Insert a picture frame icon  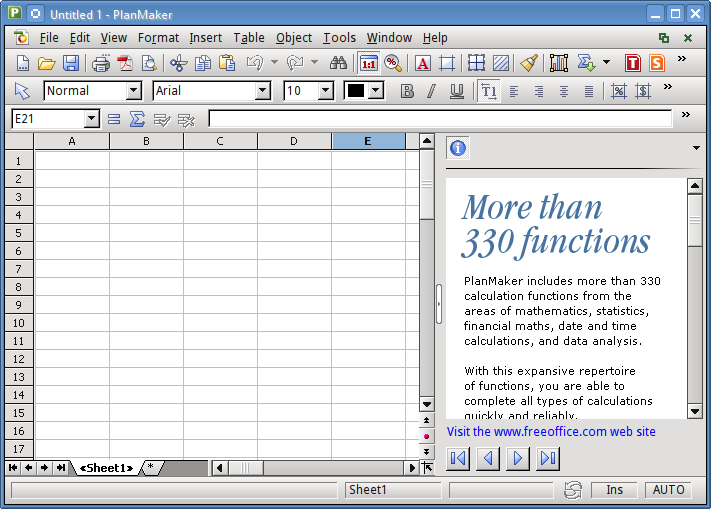coord(447,63)
